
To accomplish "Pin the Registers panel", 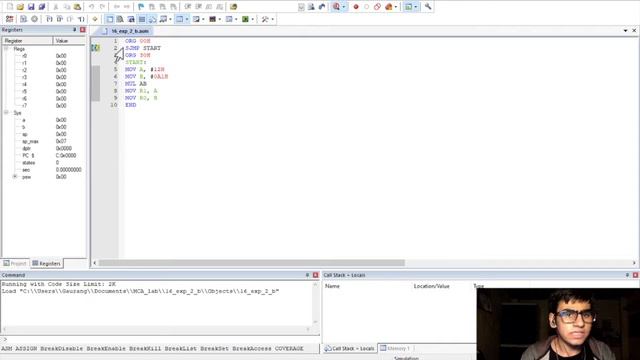I will (x=74, y=30).
